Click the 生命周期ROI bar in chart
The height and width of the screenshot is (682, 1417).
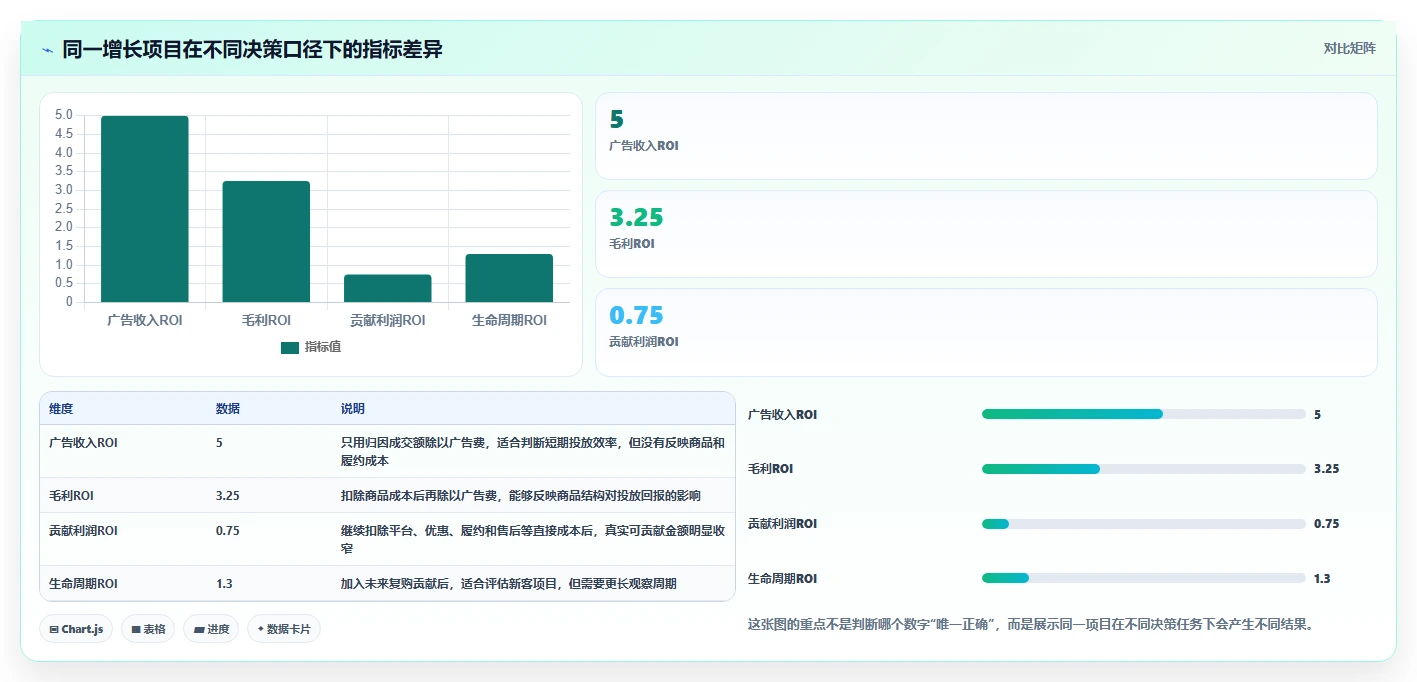(509, 278)
